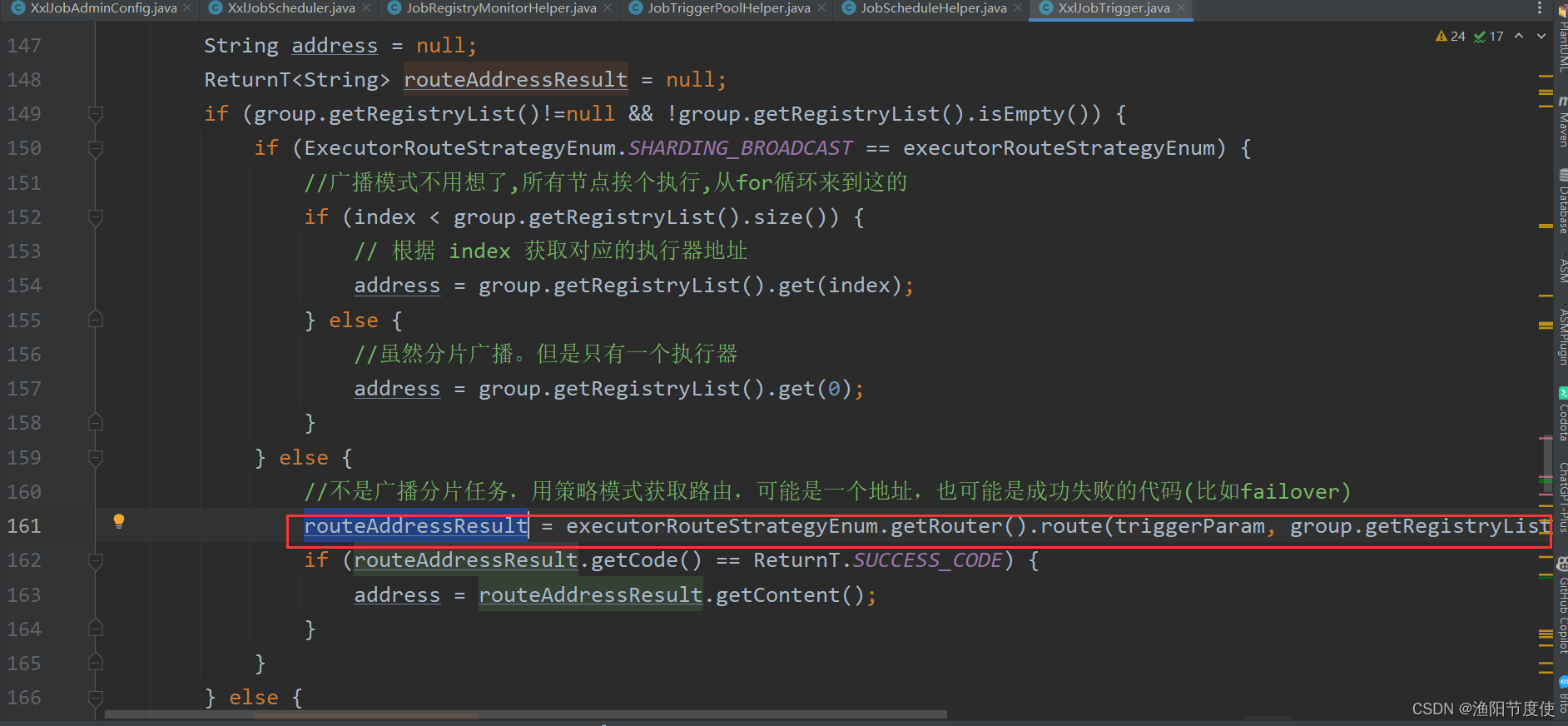The height and width of the screenshot is (726, 1568).
Task: Collapse the else block at line 166
Action: click(x=96, y=698)
